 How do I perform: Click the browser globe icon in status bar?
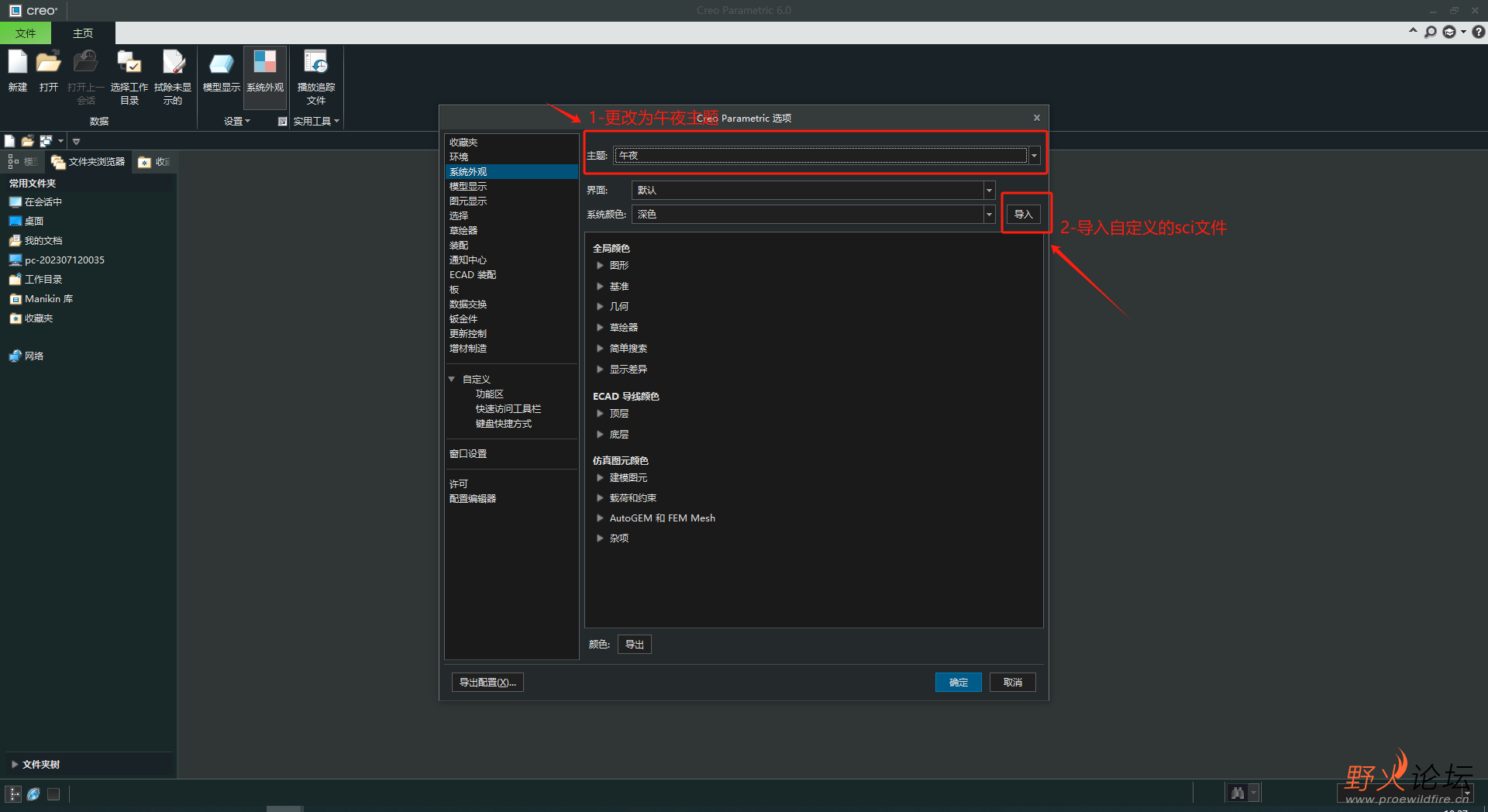[33, 793]
